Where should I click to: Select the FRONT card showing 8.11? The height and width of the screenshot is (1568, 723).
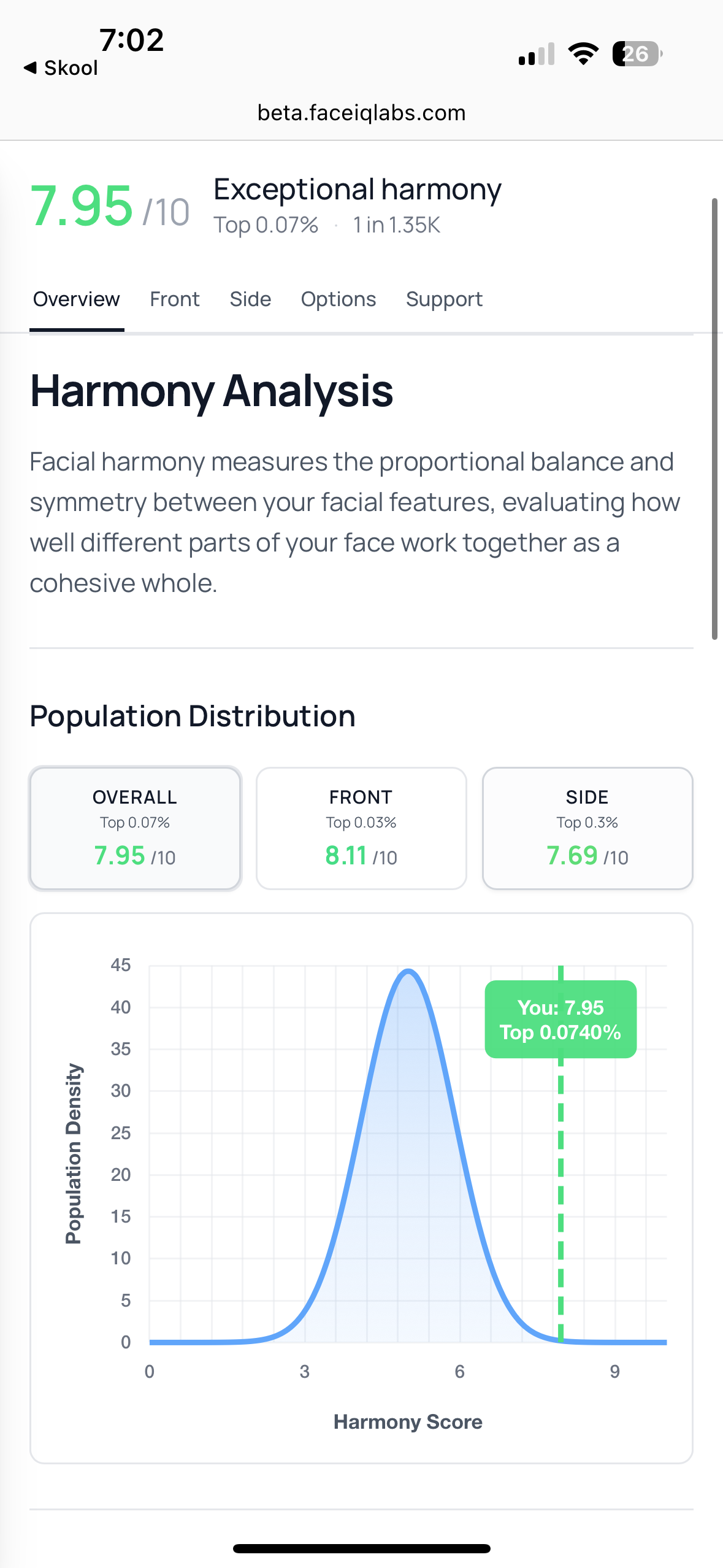361,828
